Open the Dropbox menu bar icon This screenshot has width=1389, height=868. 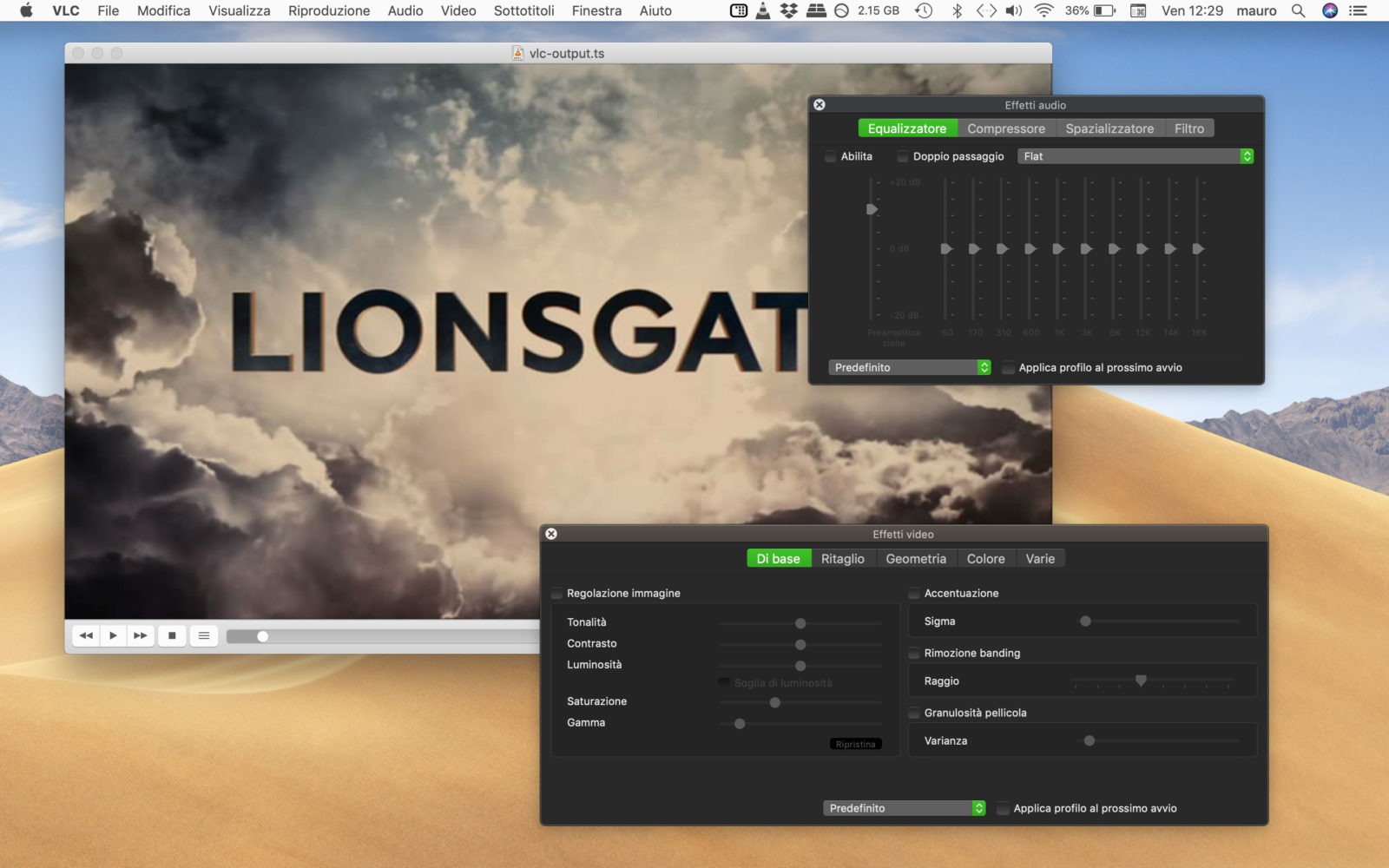(x=788, y=10)
